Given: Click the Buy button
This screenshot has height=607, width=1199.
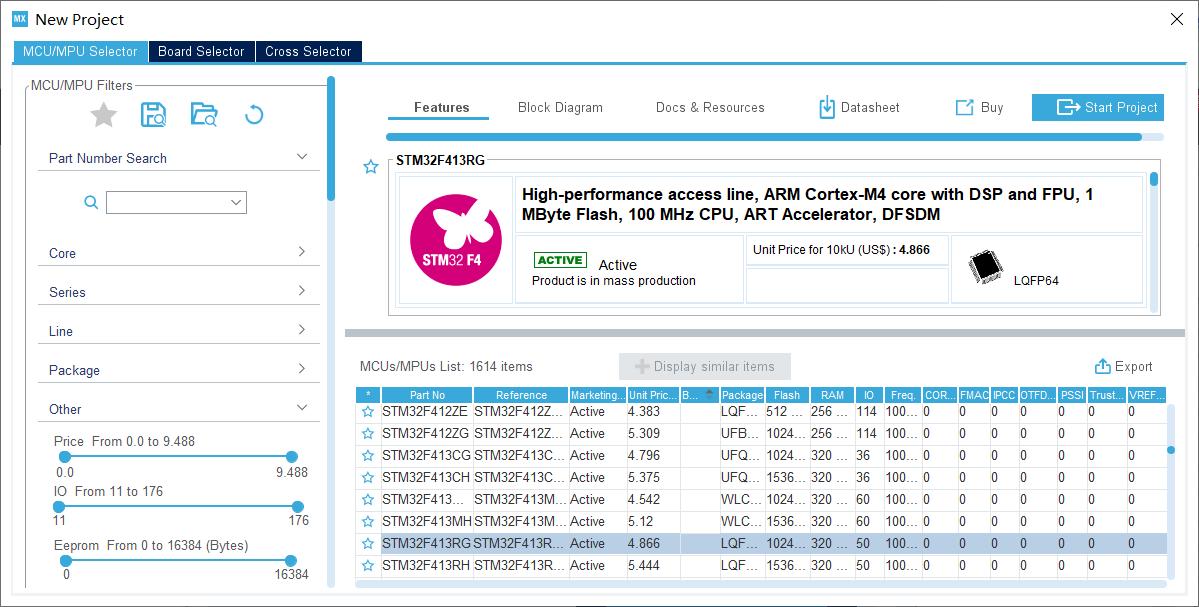Looking at the screenshot, I should [x=979, y=108].
